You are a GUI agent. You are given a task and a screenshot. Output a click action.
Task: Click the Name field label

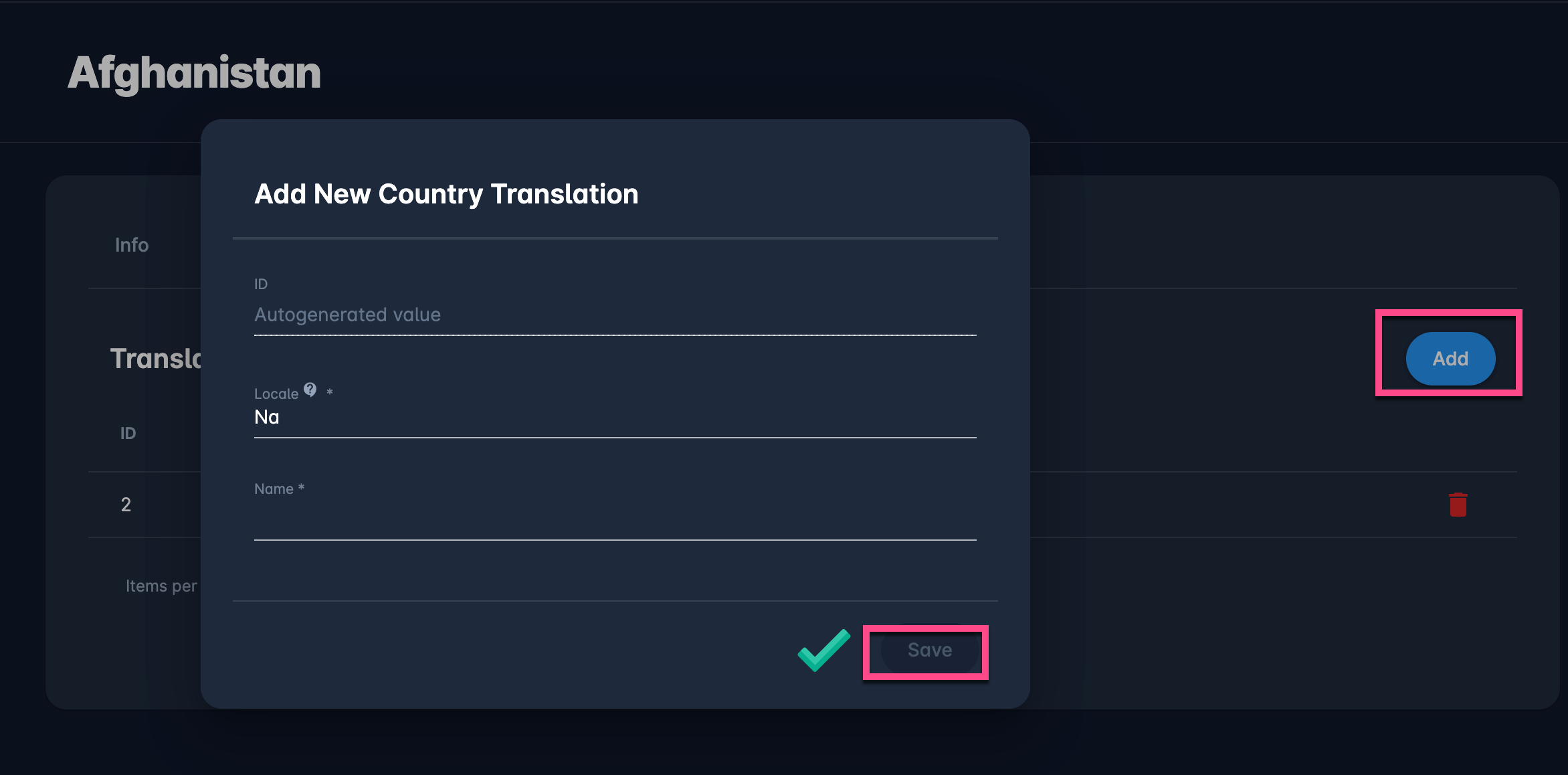(274, 489)
